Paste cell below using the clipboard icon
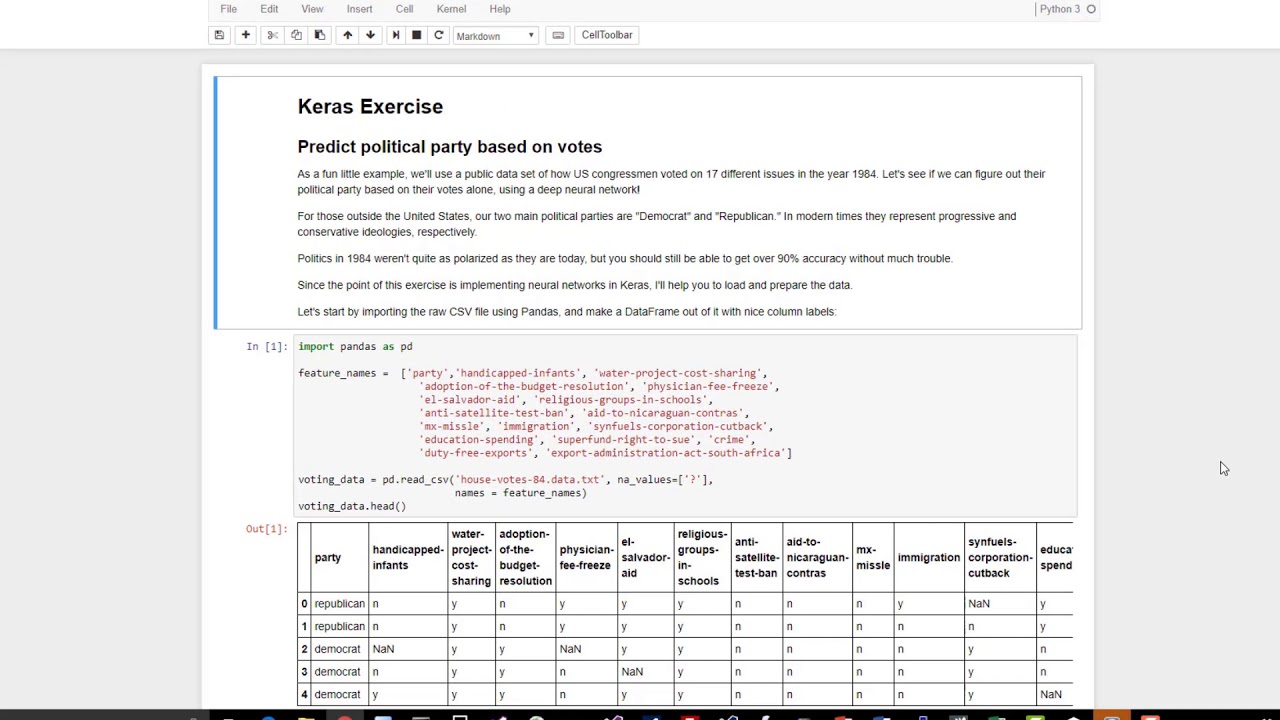 tap(320, 35)
